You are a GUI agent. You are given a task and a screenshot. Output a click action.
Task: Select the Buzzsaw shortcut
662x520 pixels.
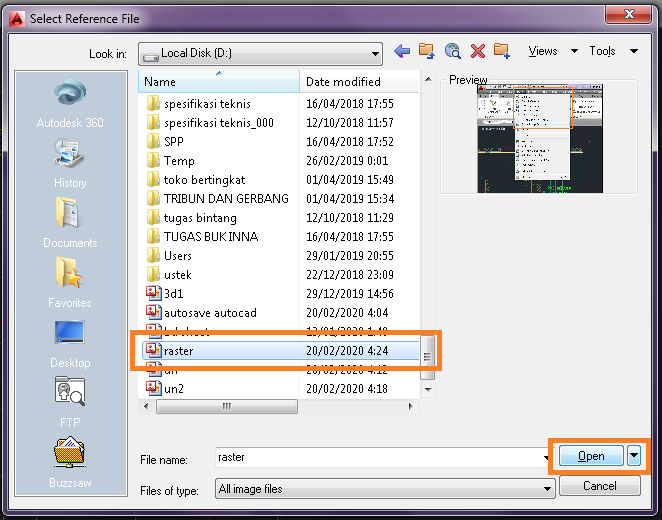pyautogui.click(x=70, y=462)
